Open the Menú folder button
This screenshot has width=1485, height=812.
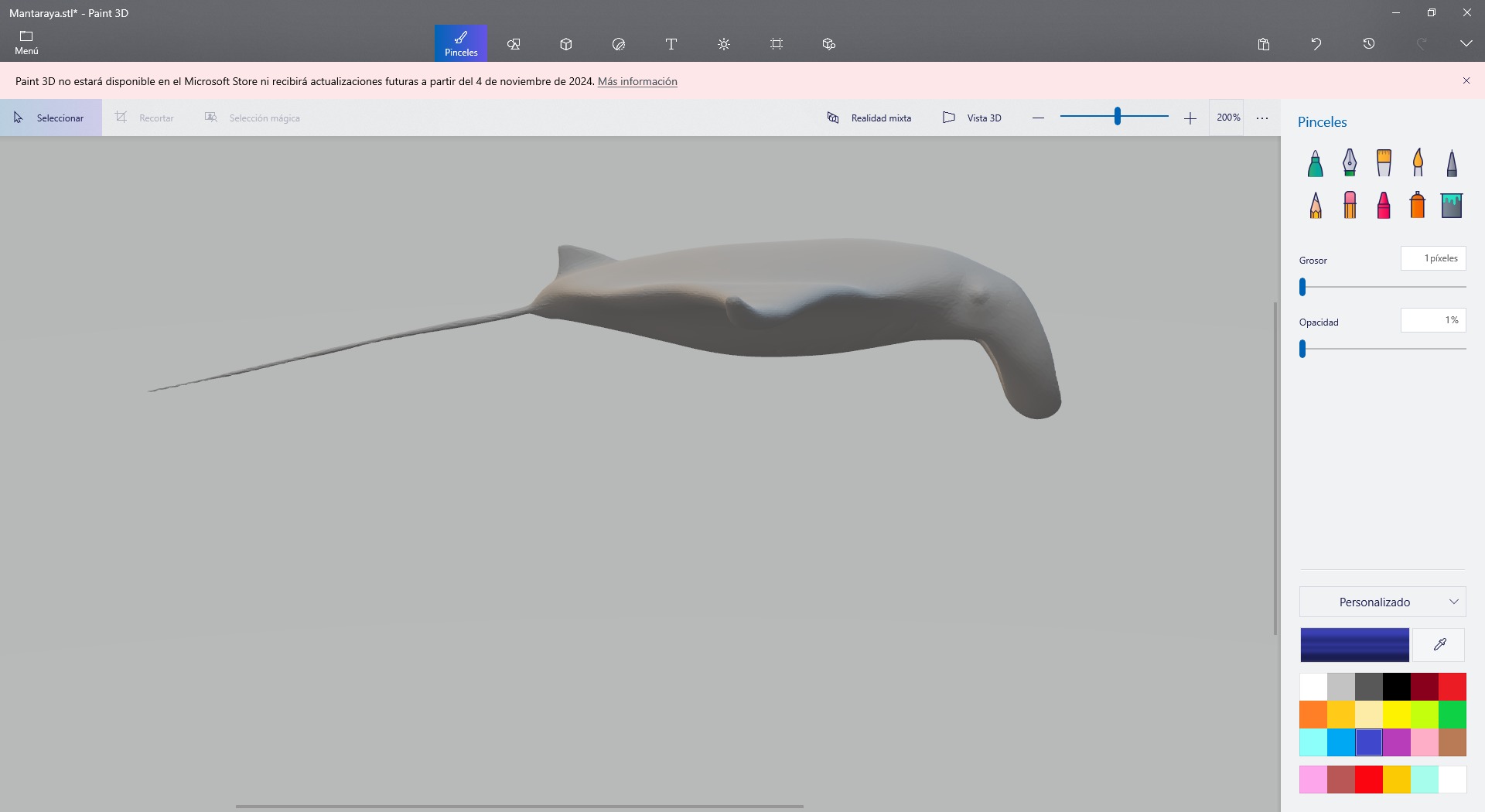pyautogui.click(x=26, y=43)
